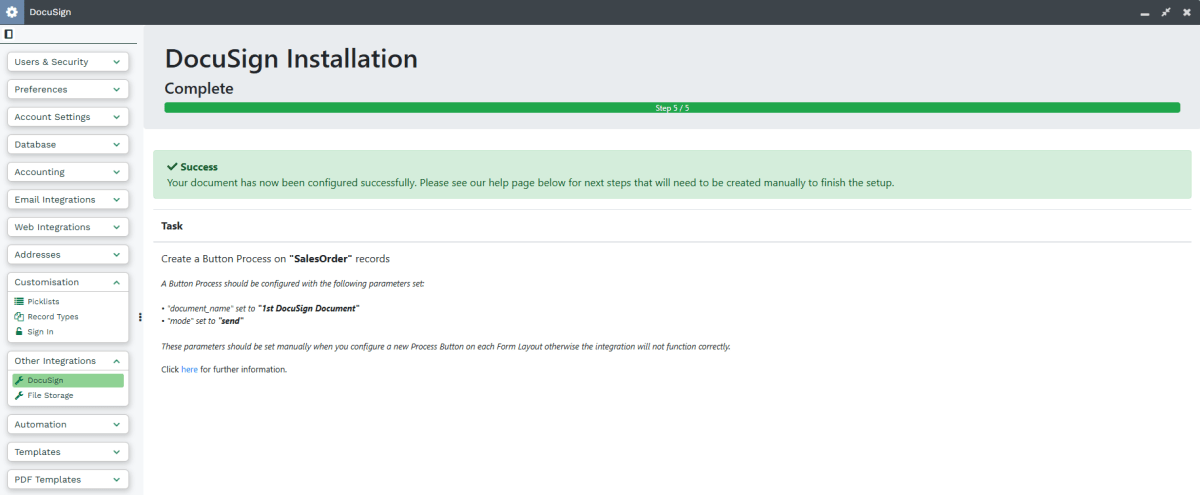Viewport: 1200px width, 495px height.
Task: Close the DocuSign window
Action: tap(1187, 12)
